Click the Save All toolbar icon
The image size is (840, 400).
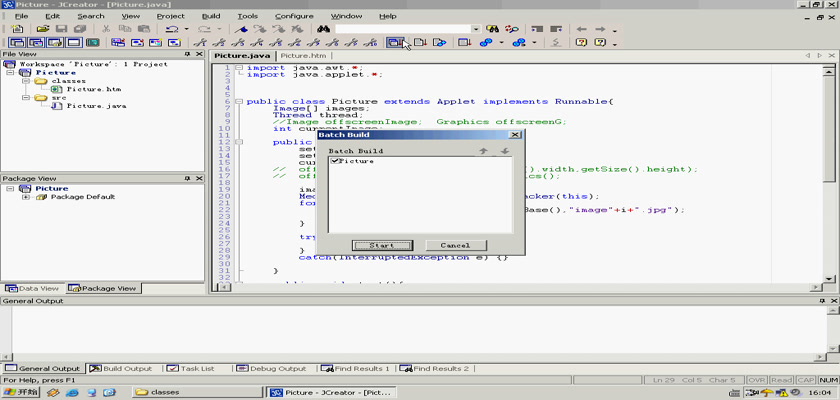pos(80,29)
